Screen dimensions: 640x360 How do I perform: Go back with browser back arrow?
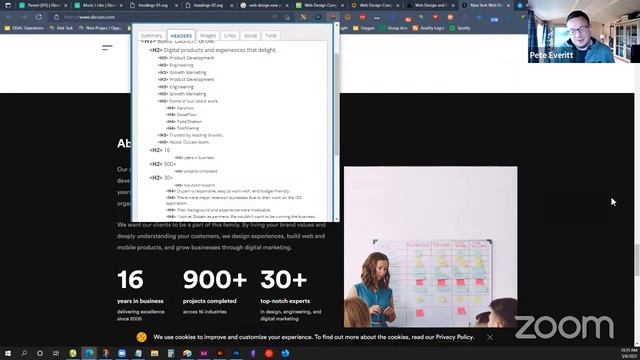(9, 17)
